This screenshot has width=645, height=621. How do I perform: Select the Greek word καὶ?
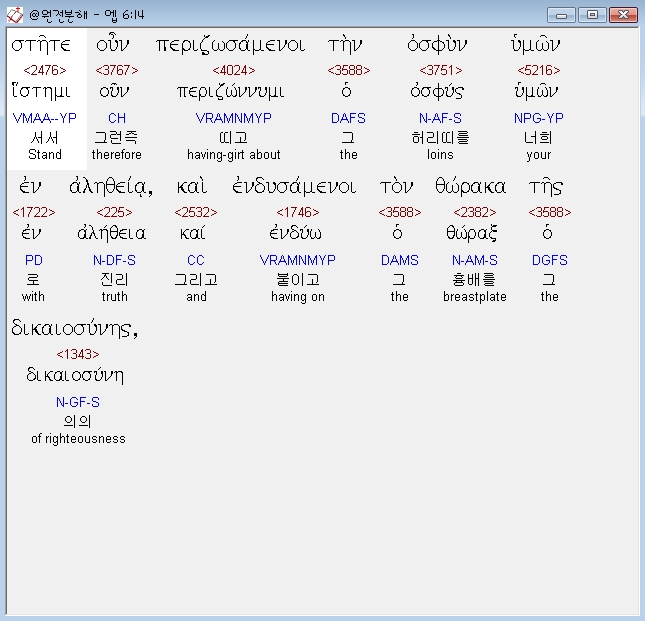click(192, 187)
